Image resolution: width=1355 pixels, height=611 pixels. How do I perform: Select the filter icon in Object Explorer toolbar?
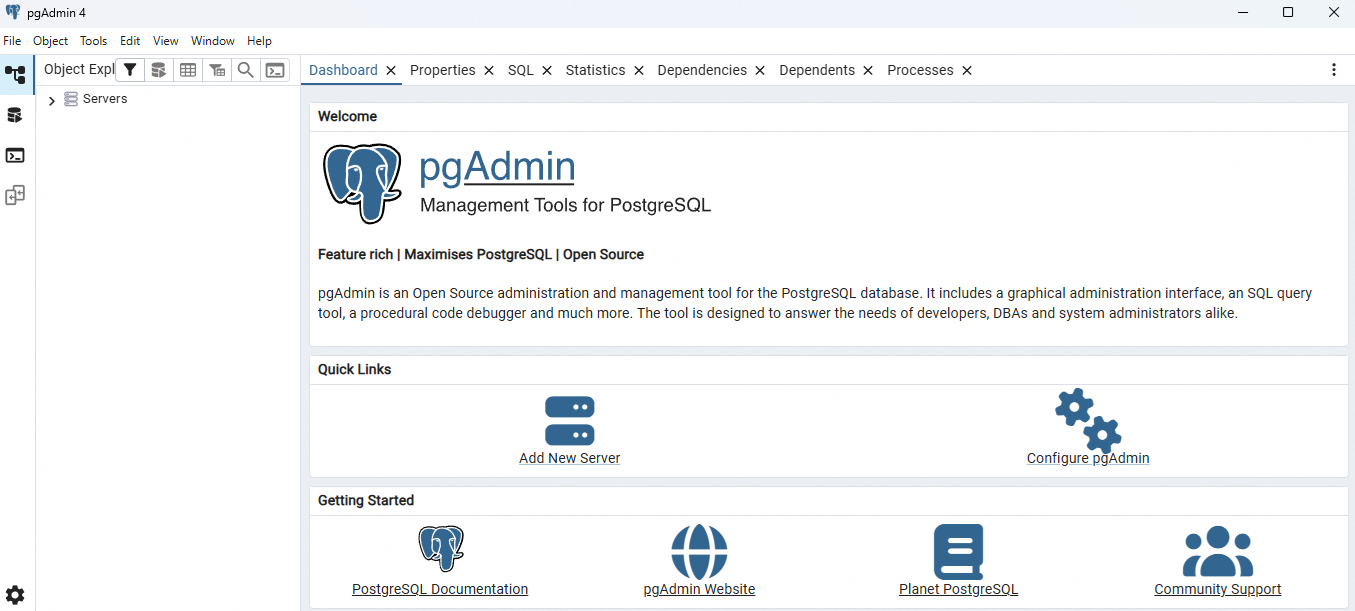130,69
